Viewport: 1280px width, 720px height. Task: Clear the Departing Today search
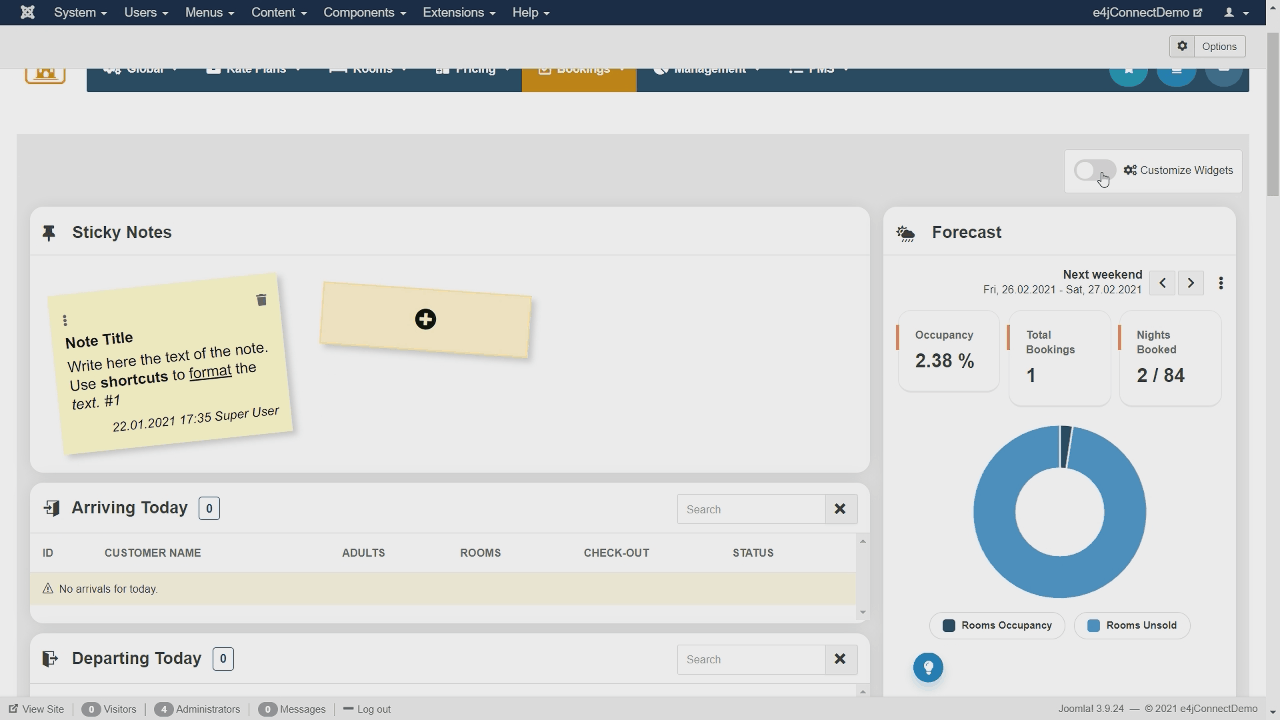[840, 659]
